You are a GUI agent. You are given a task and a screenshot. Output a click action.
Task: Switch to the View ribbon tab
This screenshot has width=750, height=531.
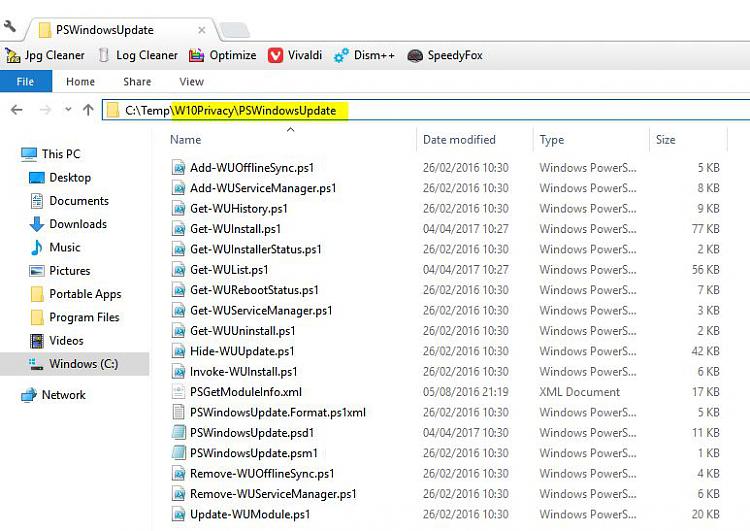[191, 82]
